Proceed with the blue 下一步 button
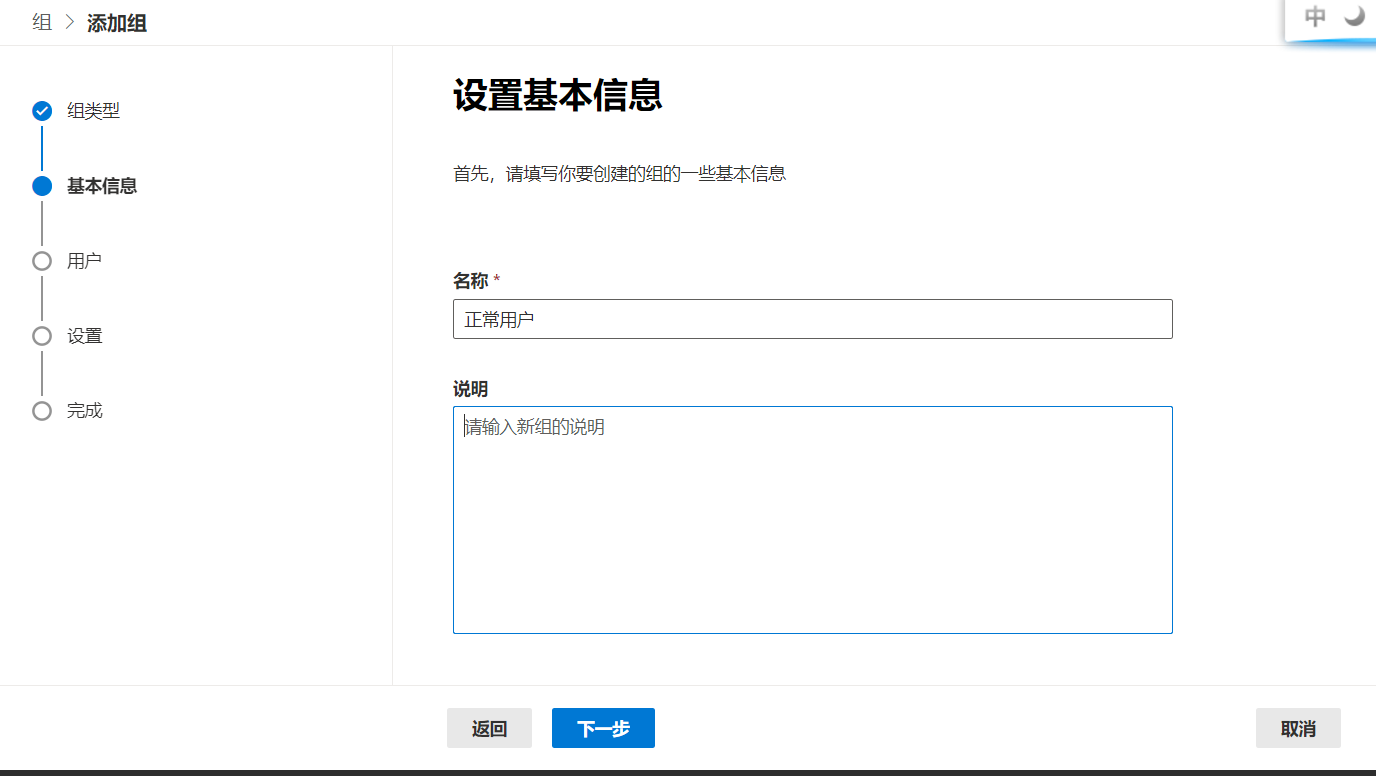1376x776 pixels. [603, 728]
